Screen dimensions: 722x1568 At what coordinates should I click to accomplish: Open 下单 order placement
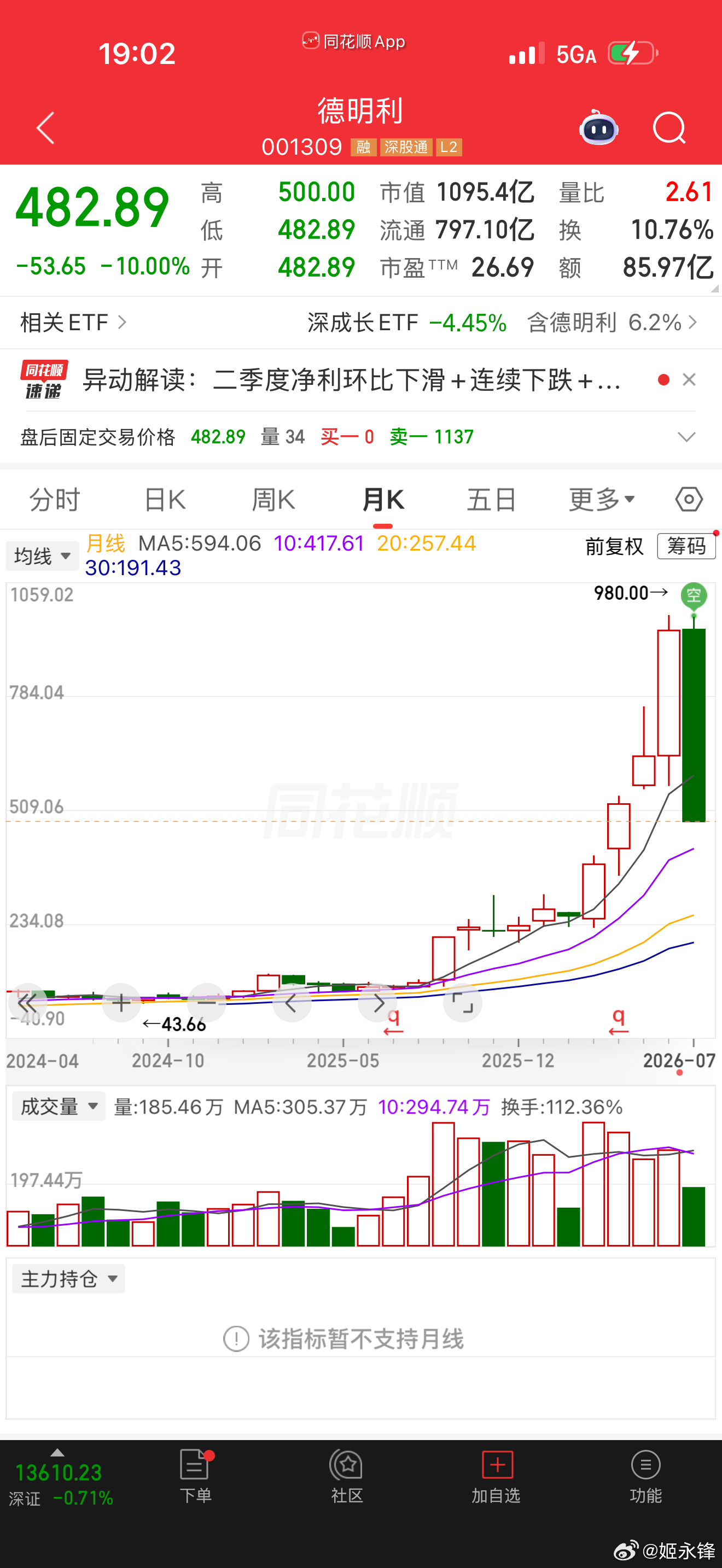(195, 1476)
